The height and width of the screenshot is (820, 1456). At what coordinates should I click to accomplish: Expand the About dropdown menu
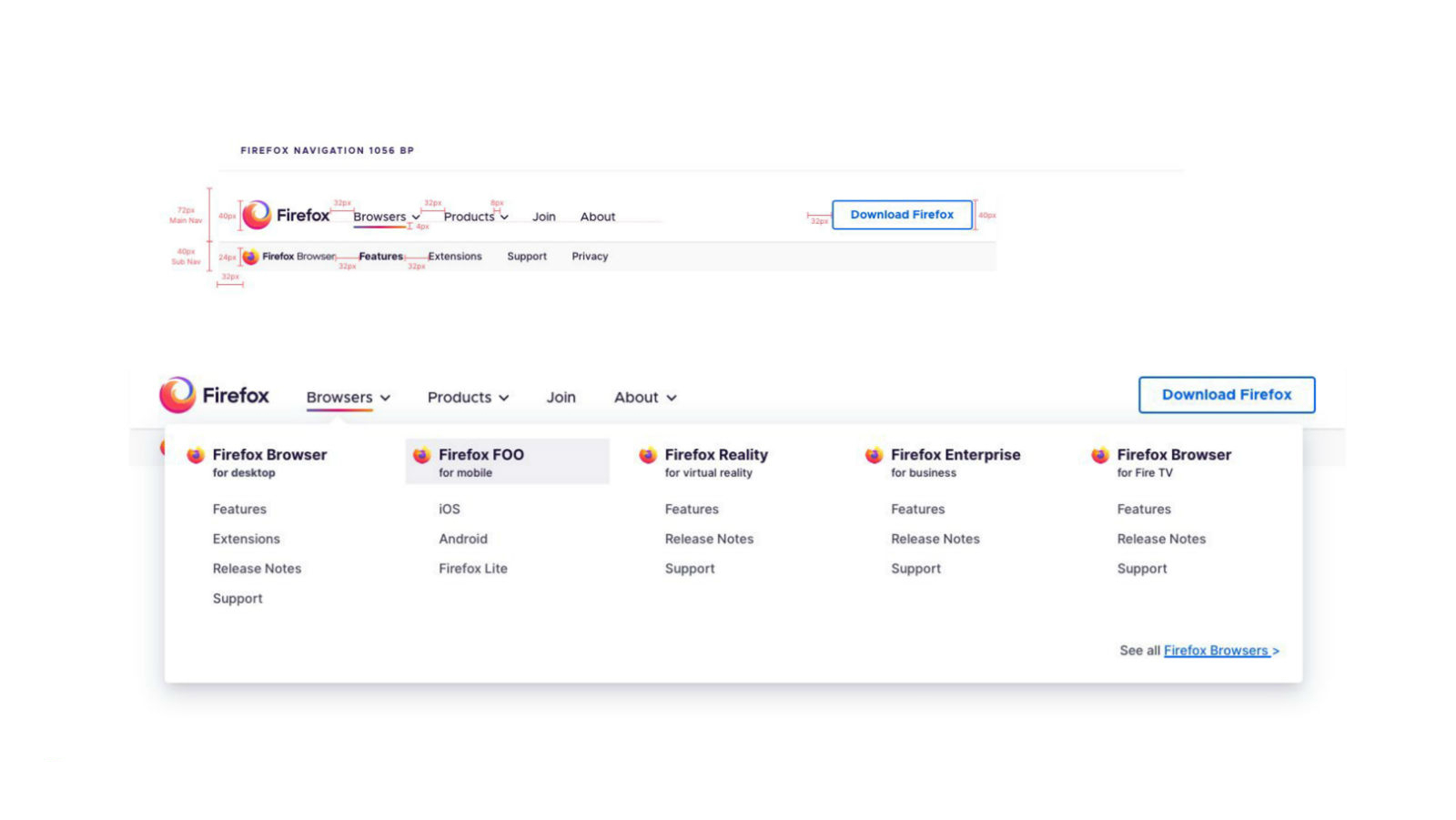[645, 398]
